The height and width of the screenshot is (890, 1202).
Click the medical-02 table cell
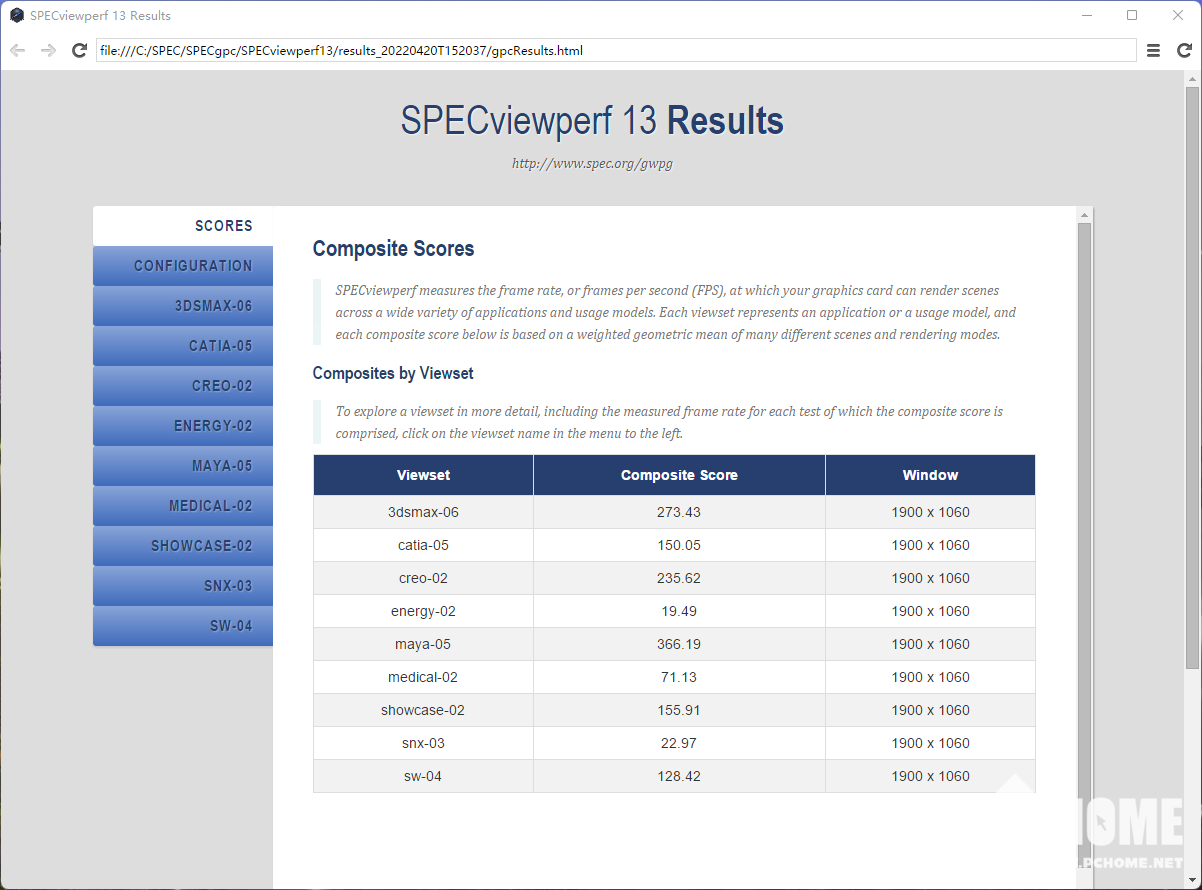pos(423,677)
